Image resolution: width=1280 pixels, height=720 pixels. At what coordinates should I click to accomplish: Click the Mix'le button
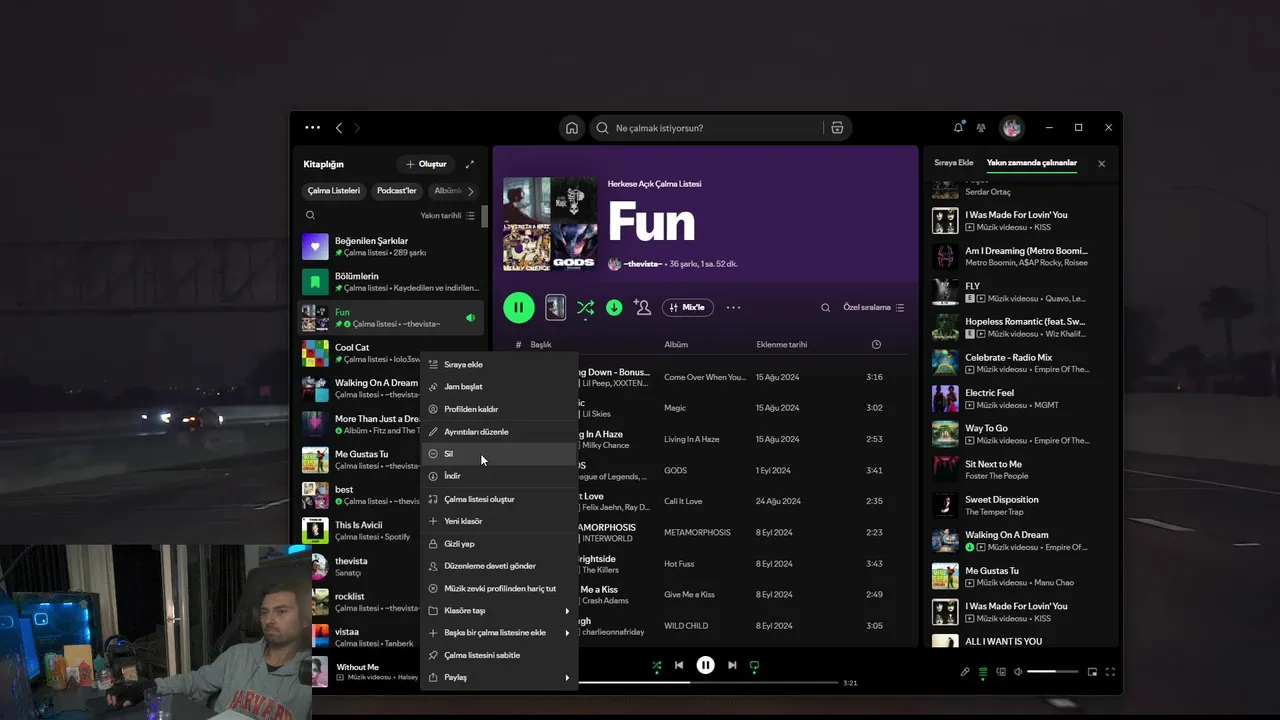pos(687,307)
